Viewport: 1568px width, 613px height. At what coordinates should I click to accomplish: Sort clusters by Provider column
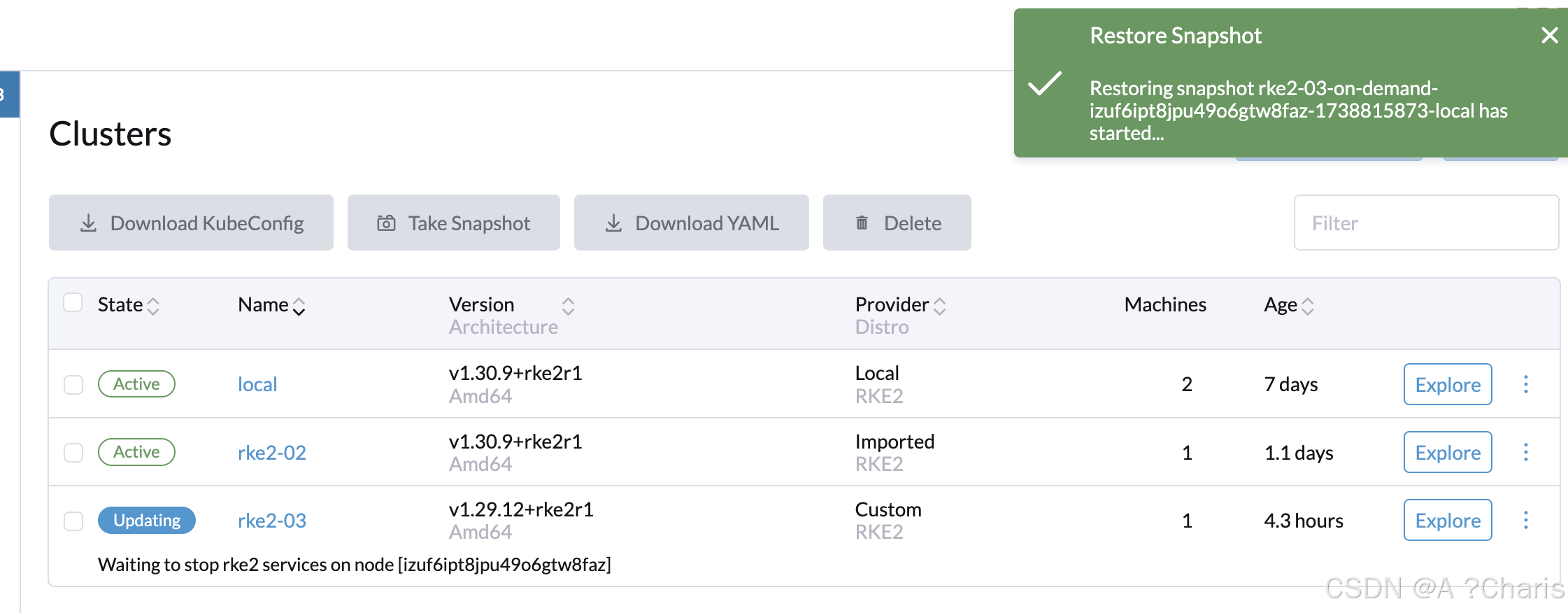(901, 305)
